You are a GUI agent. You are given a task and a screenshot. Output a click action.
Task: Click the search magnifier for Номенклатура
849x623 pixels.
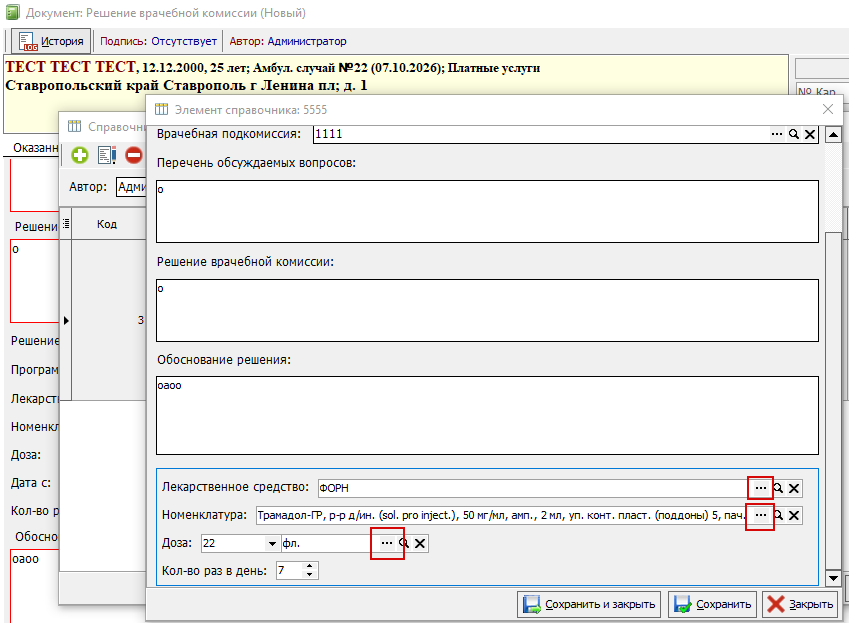(x=778, y=515)
